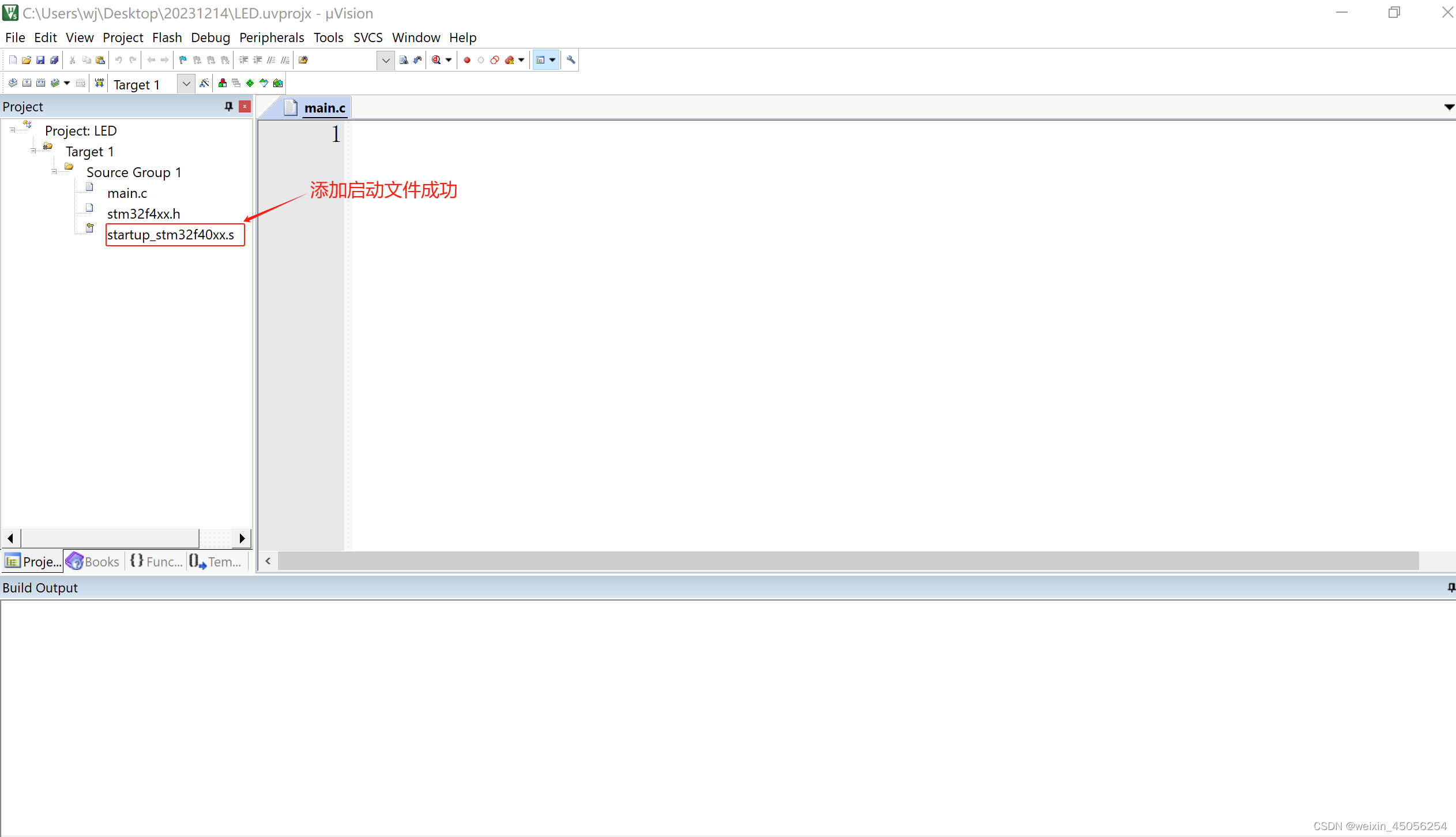Click the Cut scissors icon
The width and height of the screenshot is (1456, 837).
point(73,60)
